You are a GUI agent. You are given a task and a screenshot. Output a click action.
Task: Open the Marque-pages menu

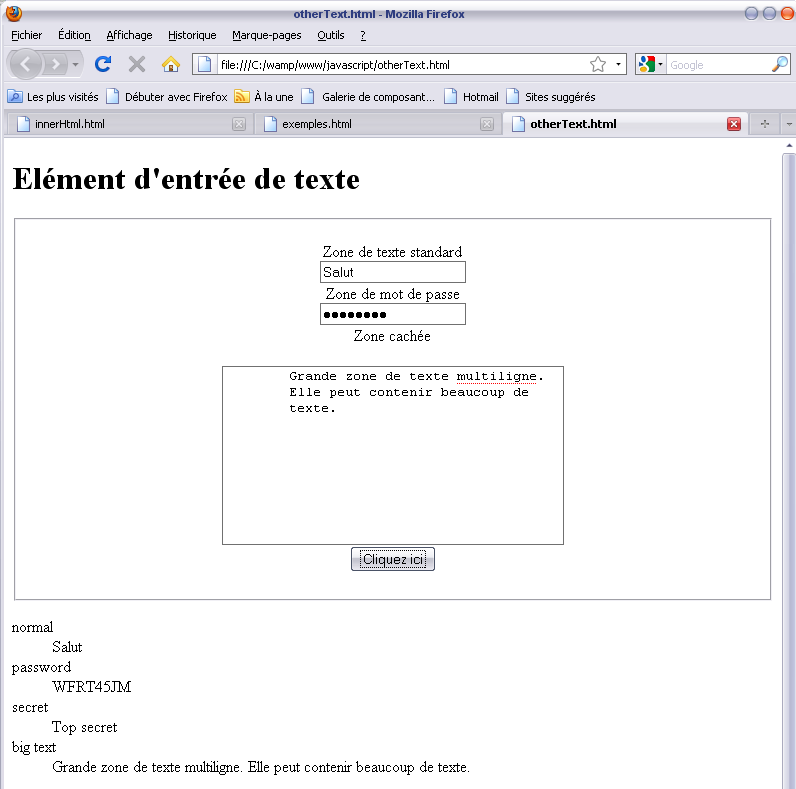pos(266,35)
